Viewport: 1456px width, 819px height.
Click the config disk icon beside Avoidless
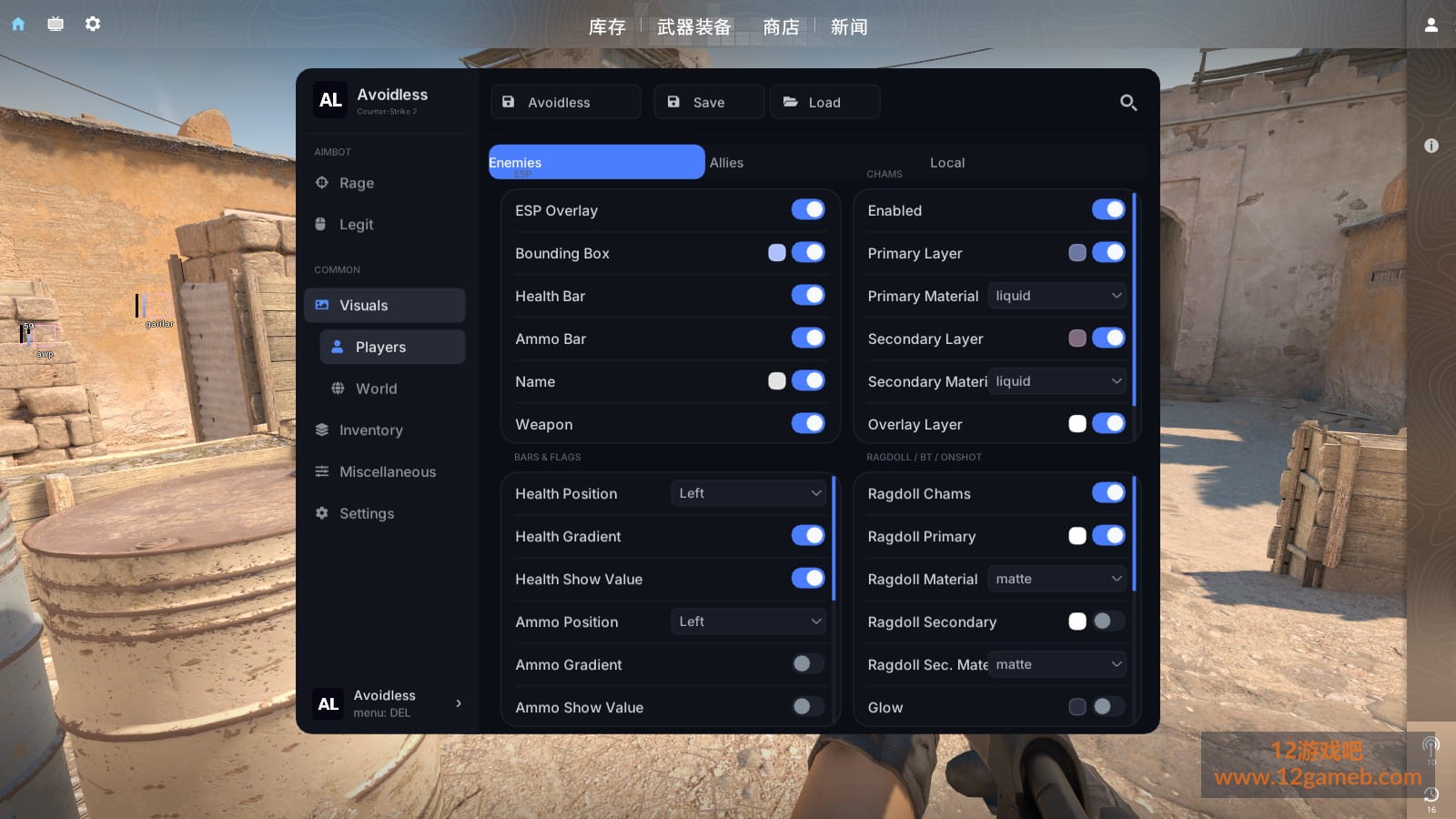[509, 102]
